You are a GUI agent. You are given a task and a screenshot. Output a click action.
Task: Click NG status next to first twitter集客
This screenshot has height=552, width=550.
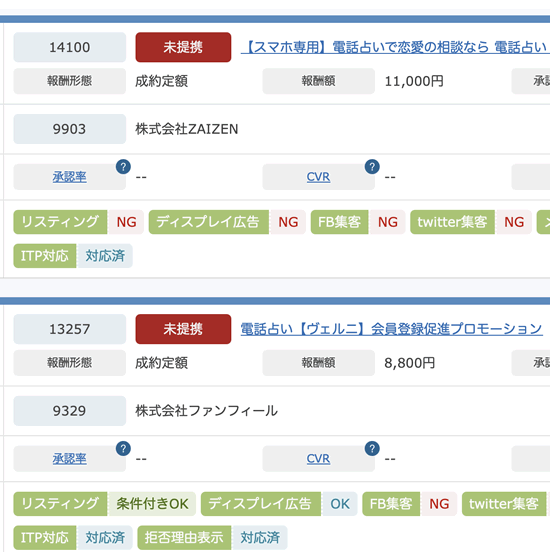coord(514,222)
